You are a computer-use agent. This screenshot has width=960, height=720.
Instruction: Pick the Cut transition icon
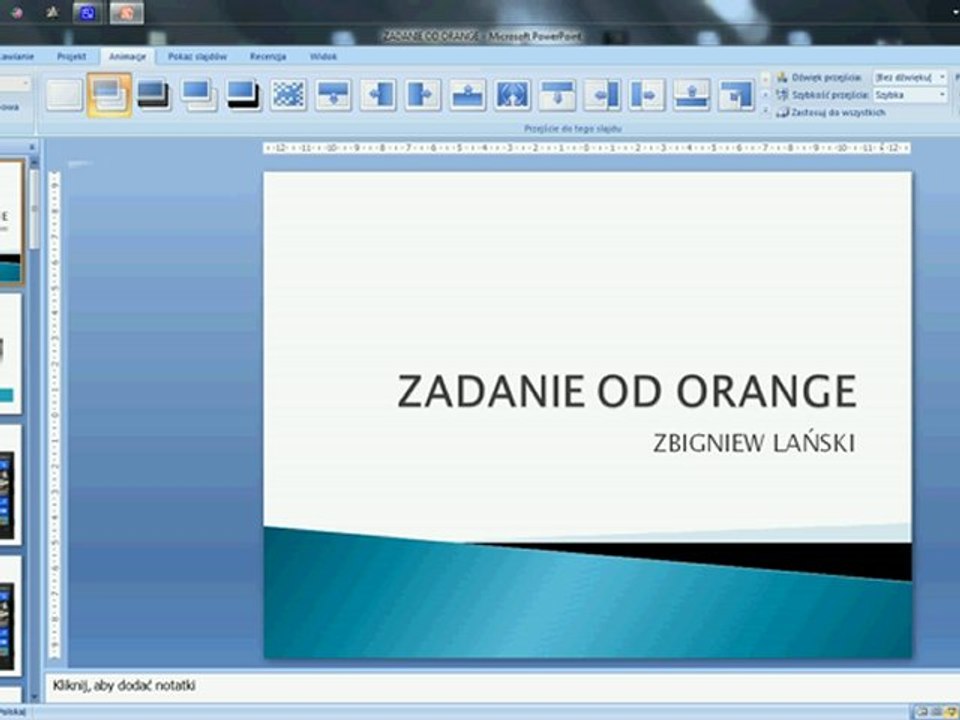tap(199, 95)
